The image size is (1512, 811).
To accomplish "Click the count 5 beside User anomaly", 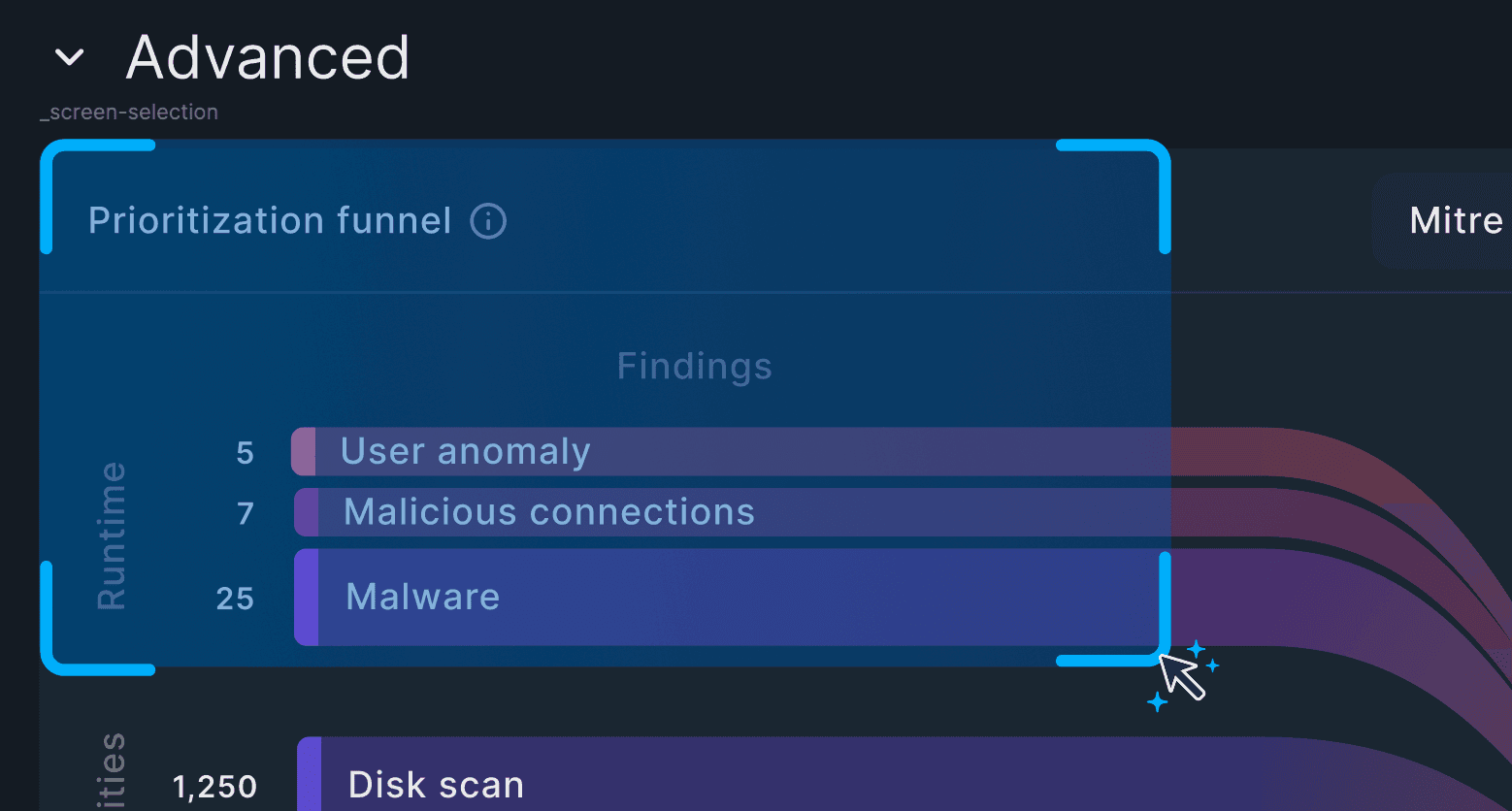I will coord(245,453).
